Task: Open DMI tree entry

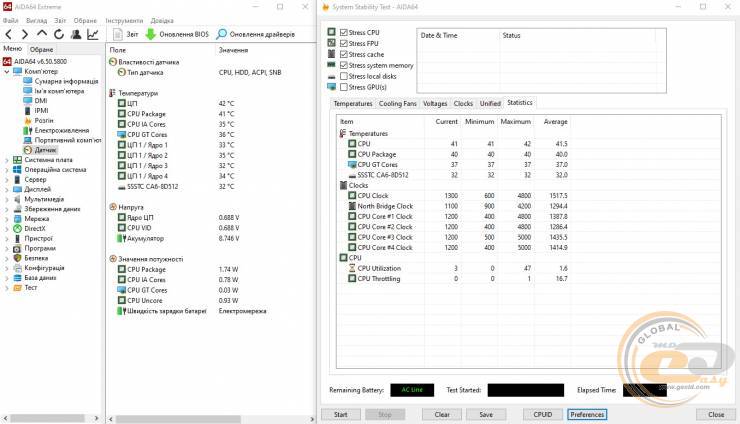Action: pyautogui.click(x=41, y=101)
